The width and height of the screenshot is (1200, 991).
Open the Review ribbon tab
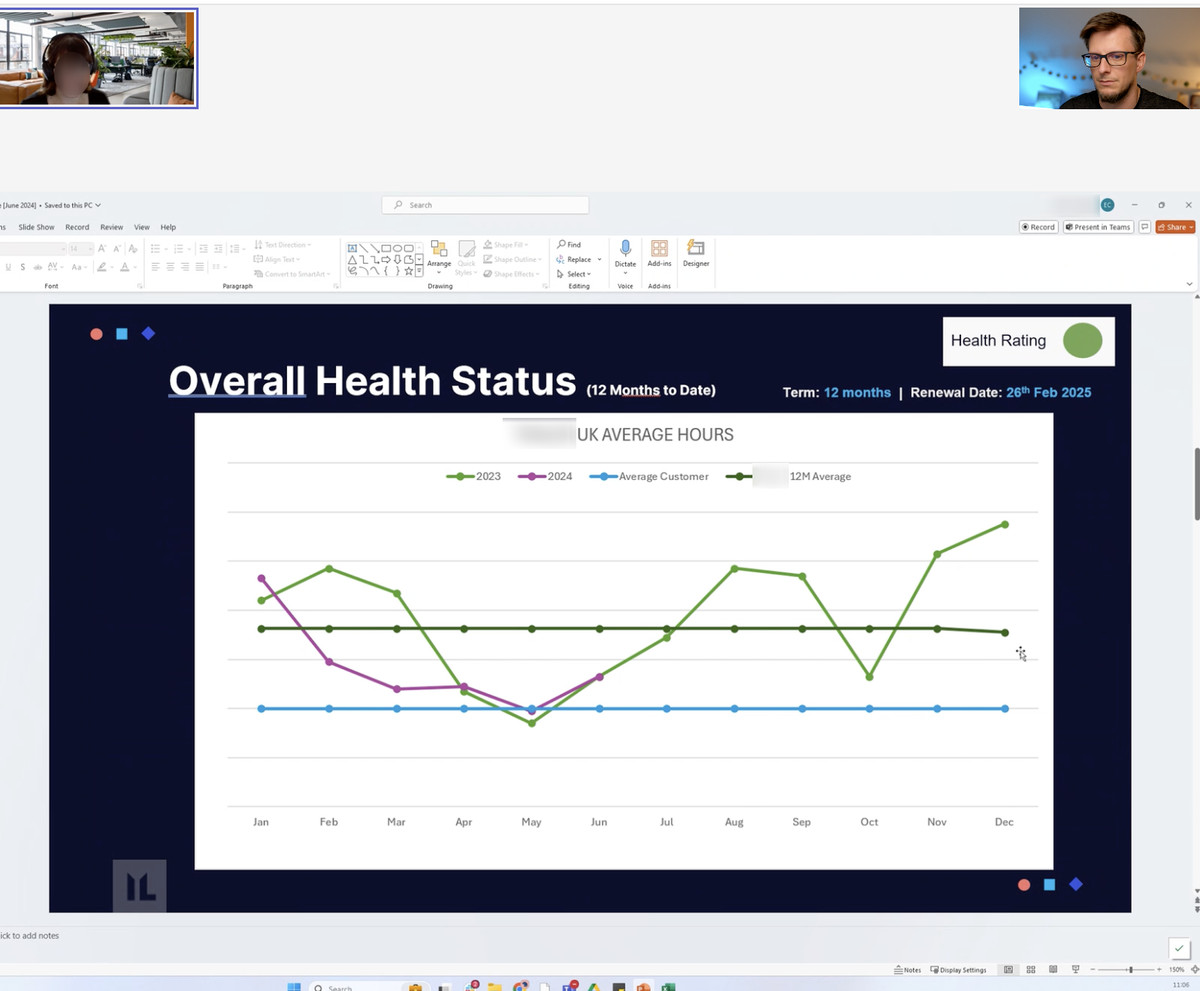click(x=111, y=227)
